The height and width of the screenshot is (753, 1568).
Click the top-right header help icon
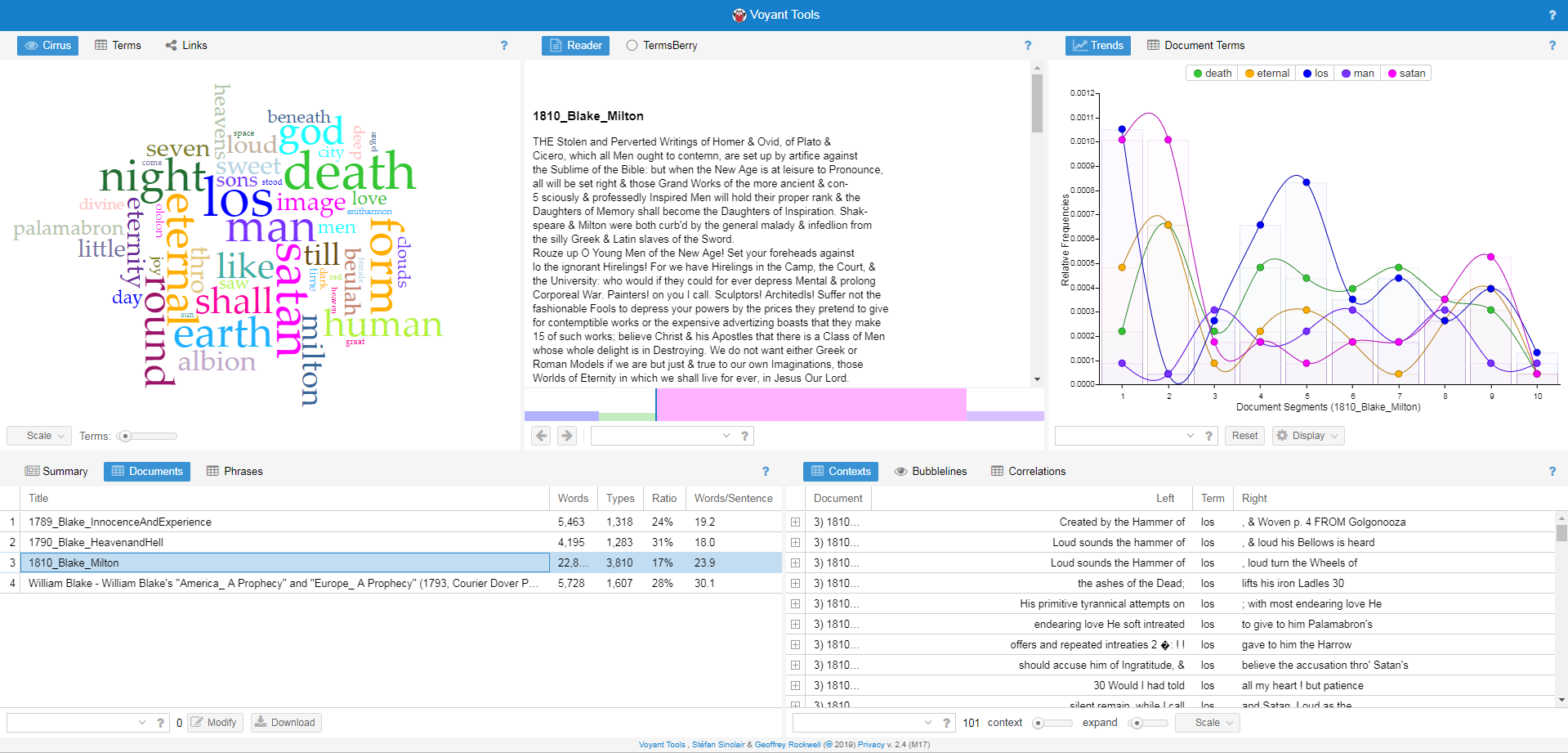(x=1552, y=15)
